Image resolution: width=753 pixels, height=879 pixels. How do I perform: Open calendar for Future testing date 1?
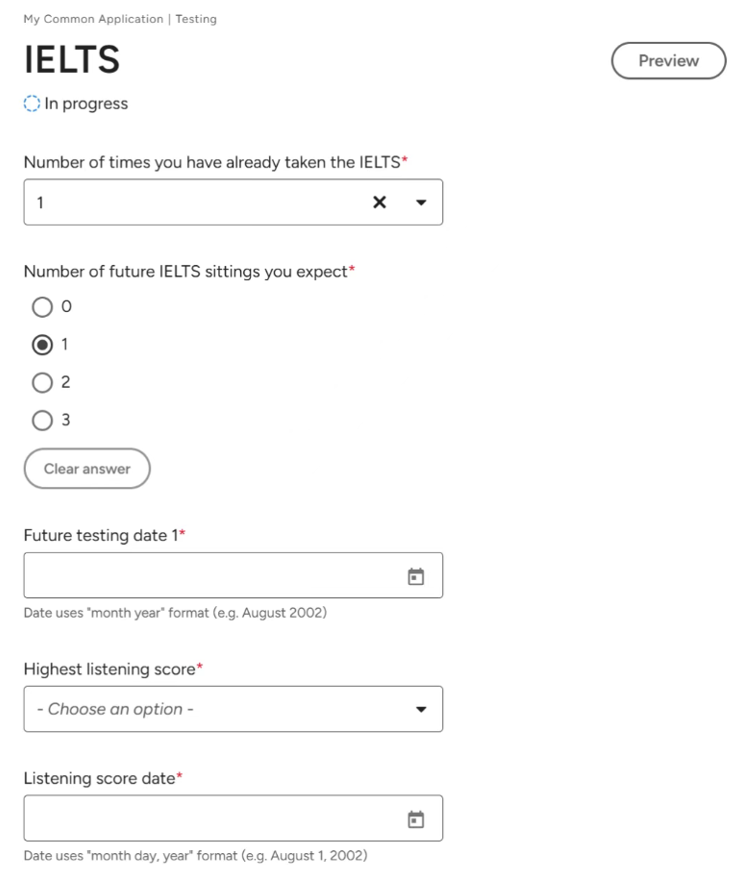coord(415,576)
